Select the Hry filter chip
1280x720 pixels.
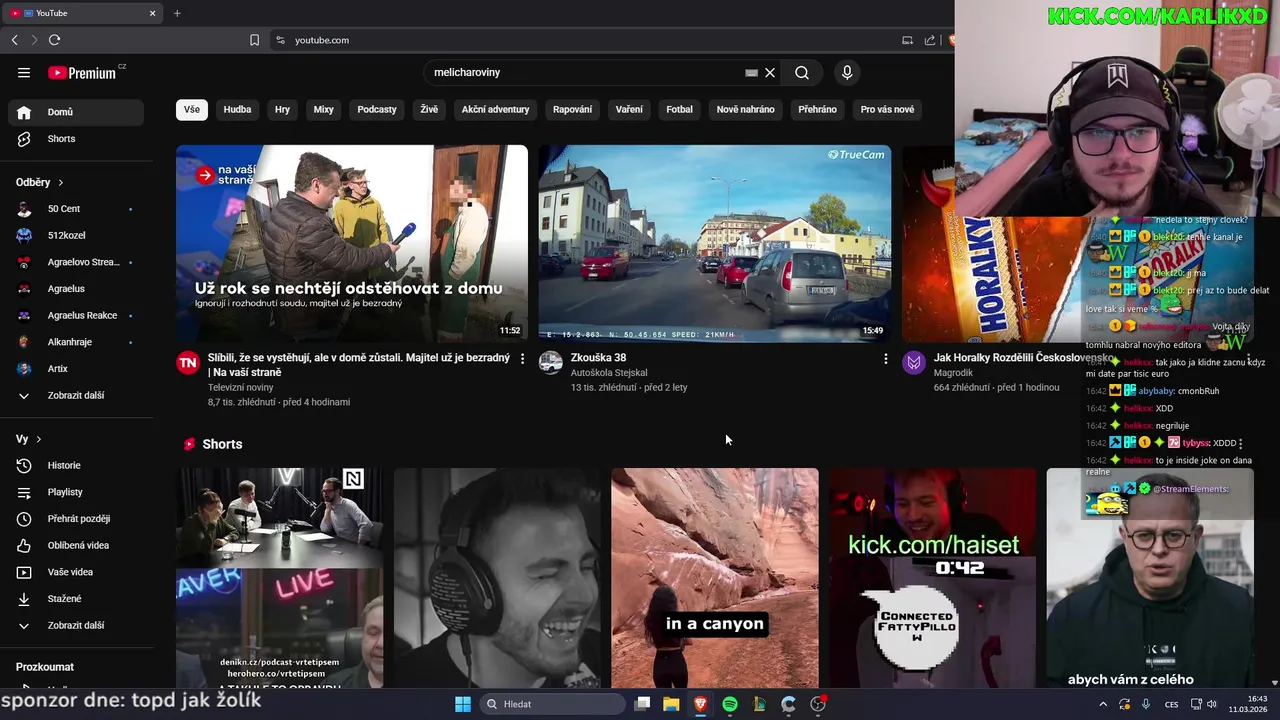pyautogui.click(x=282, y=109)
